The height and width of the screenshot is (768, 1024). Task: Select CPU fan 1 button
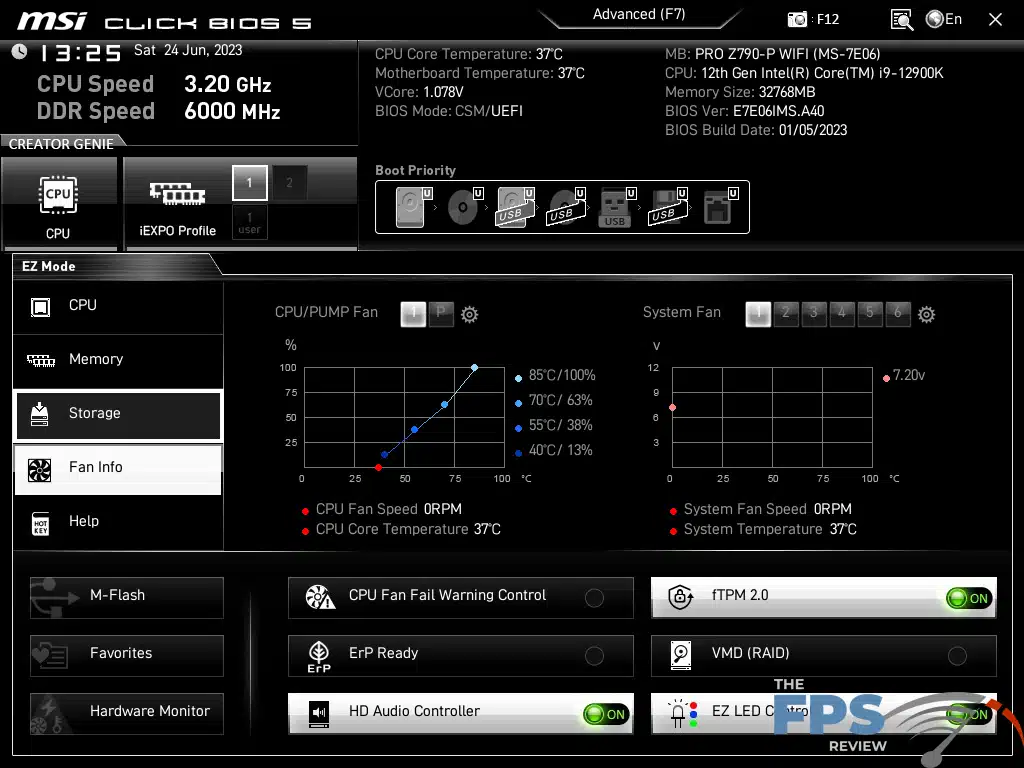pyautogui.click(x=413, y=313)
